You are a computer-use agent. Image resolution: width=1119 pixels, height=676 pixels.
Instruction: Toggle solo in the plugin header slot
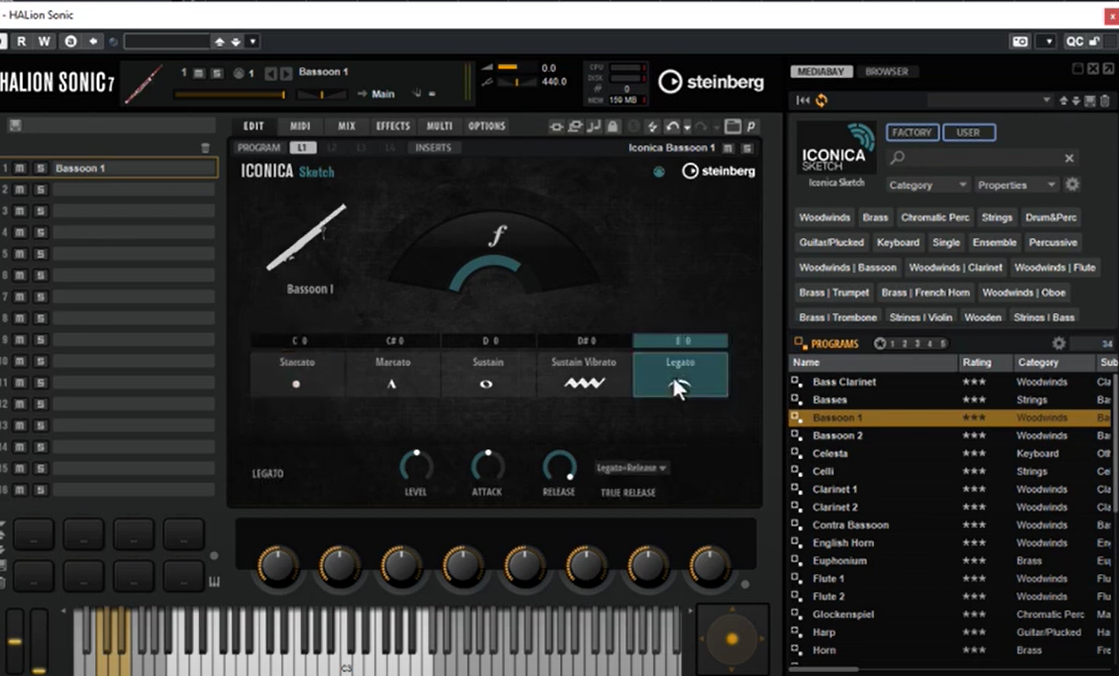216,73
